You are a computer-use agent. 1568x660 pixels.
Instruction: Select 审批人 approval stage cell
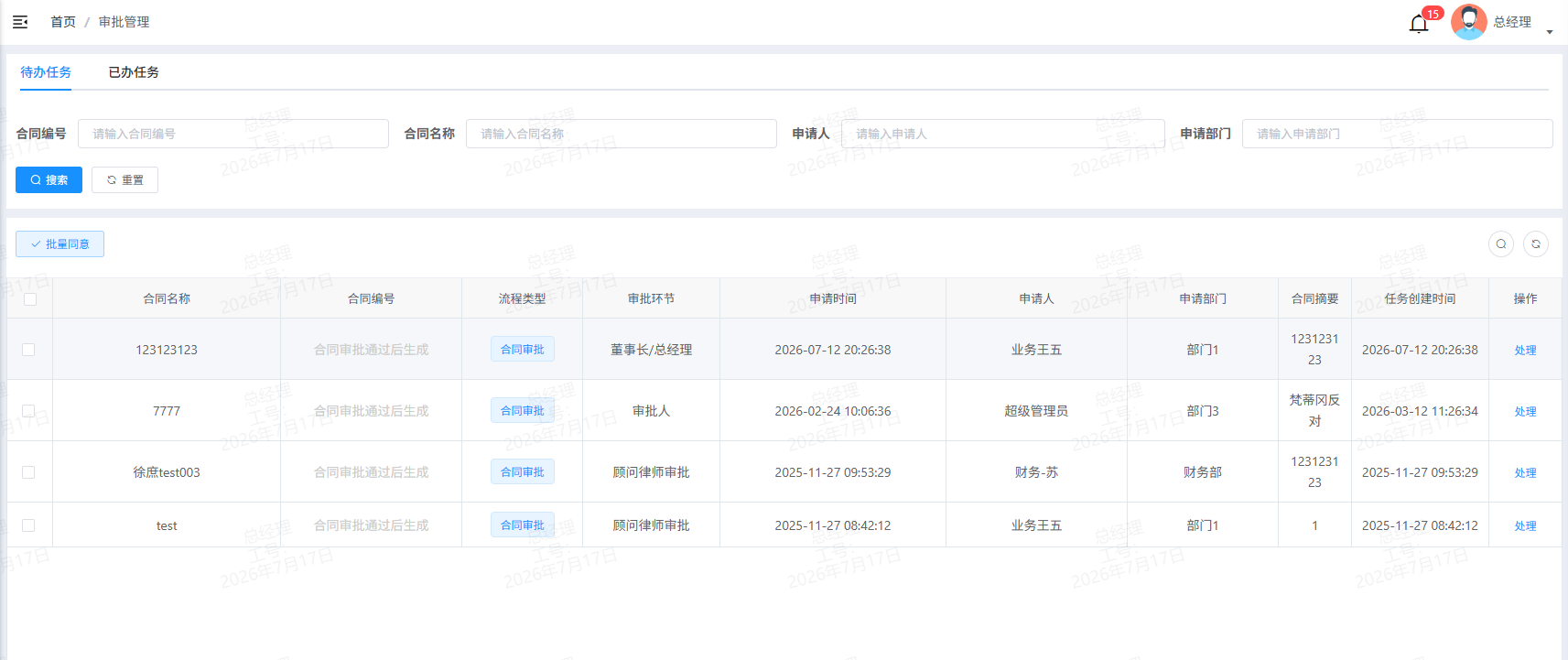[652, 411]
